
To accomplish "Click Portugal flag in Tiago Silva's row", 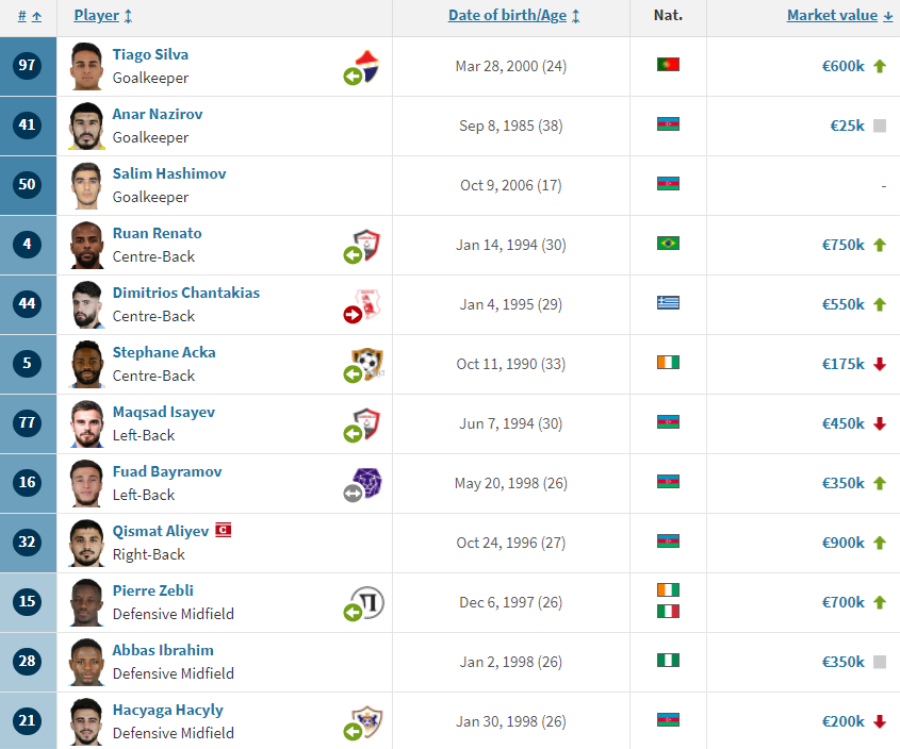I will 668,64.
